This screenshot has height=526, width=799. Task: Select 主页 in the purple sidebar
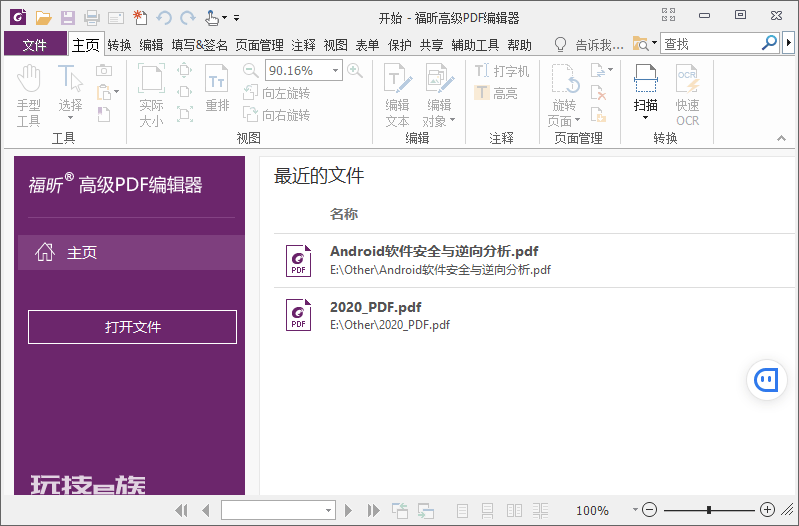131,252
